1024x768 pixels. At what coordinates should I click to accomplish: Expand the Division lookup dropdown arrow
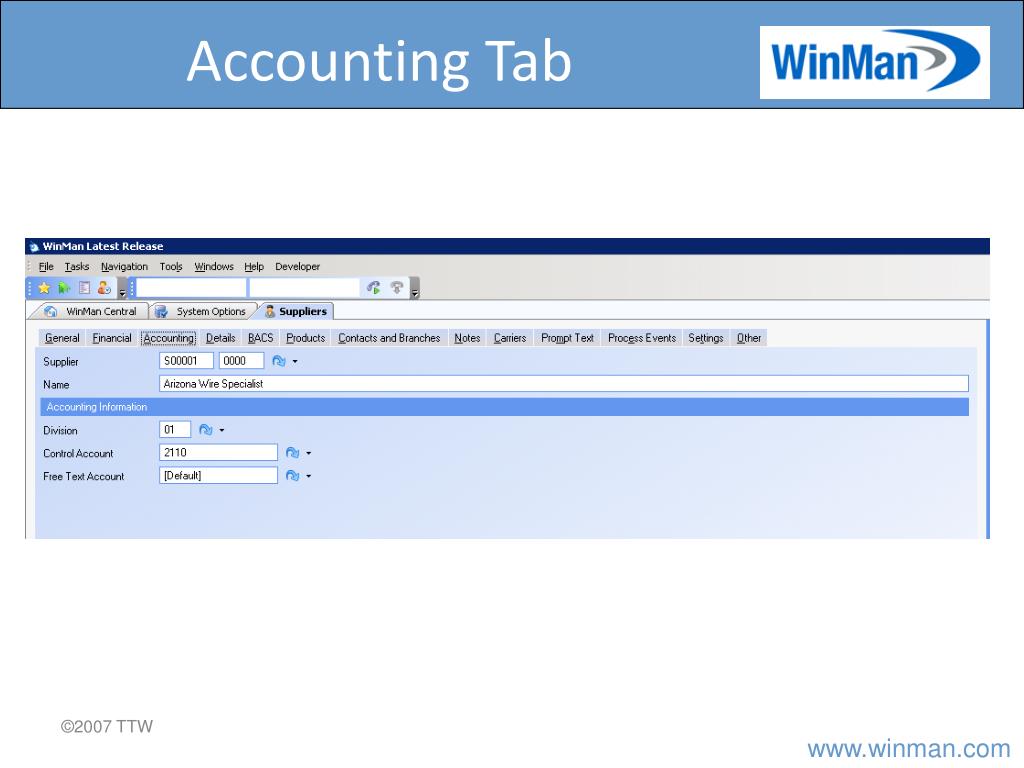click(222, 430)
